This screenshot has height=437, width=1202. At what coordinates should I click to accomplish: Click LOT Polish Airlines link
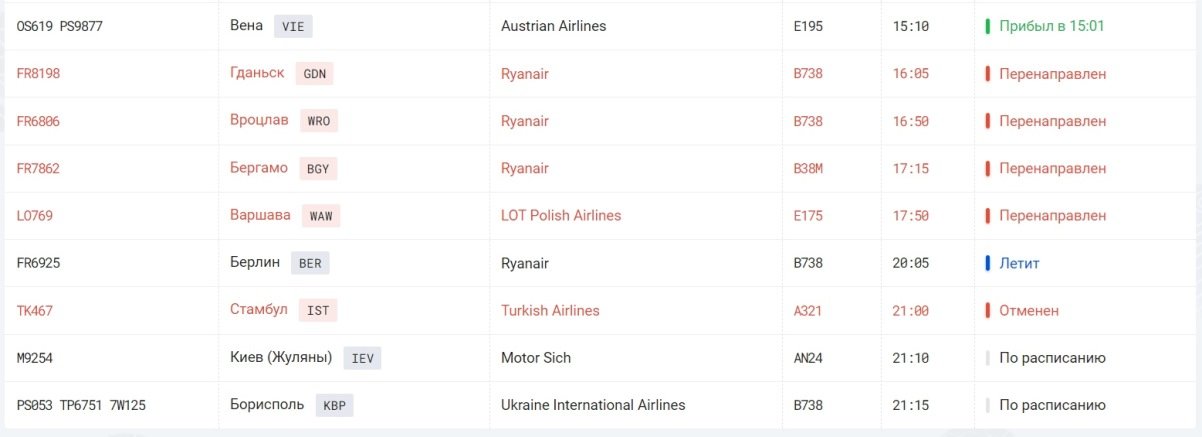[x=561, y=216]
